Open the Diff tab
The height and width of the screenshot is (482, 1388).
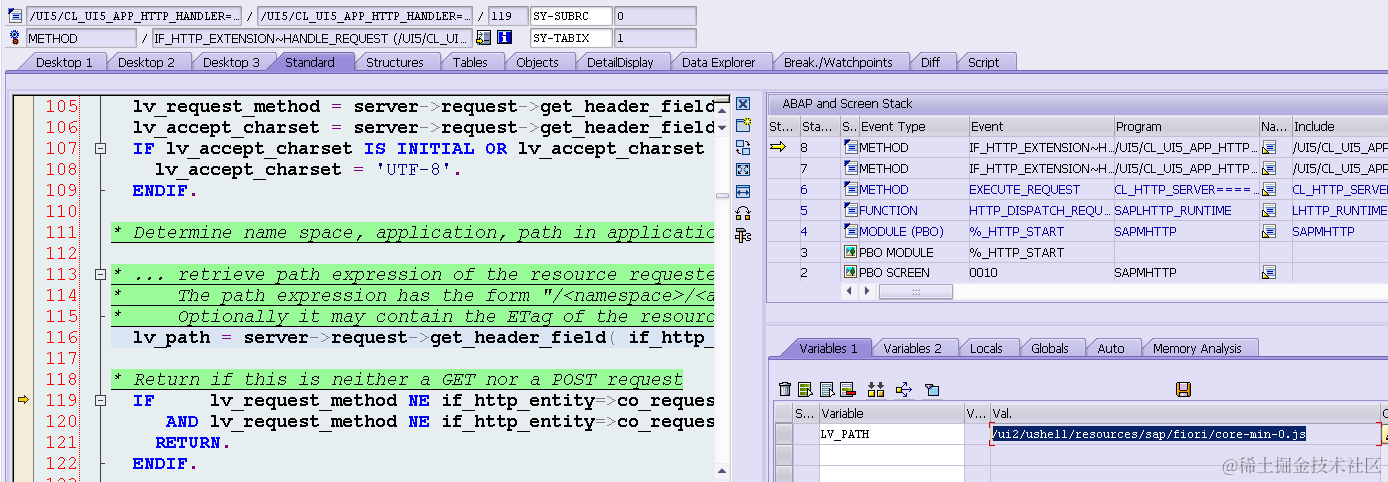pyautogui.click(x=931, y=62)
